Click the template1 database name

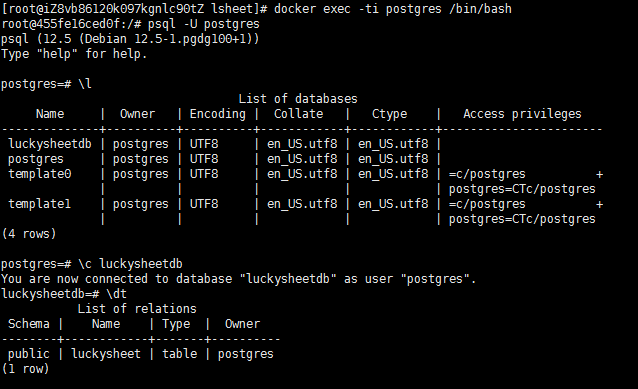pyautogui.click(x=39, y=203)
